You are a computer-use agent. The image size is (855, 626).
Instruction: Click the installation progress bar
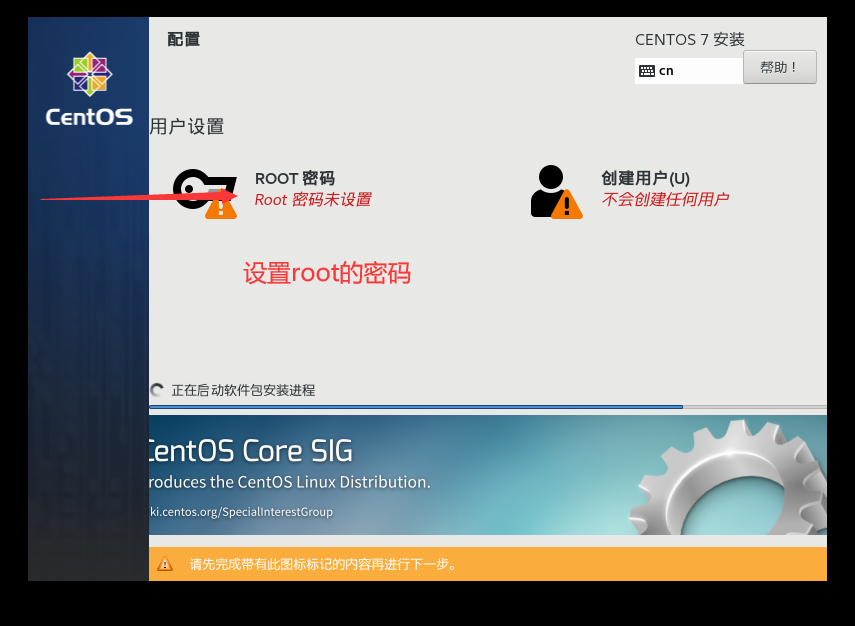[x=488, y=407]
